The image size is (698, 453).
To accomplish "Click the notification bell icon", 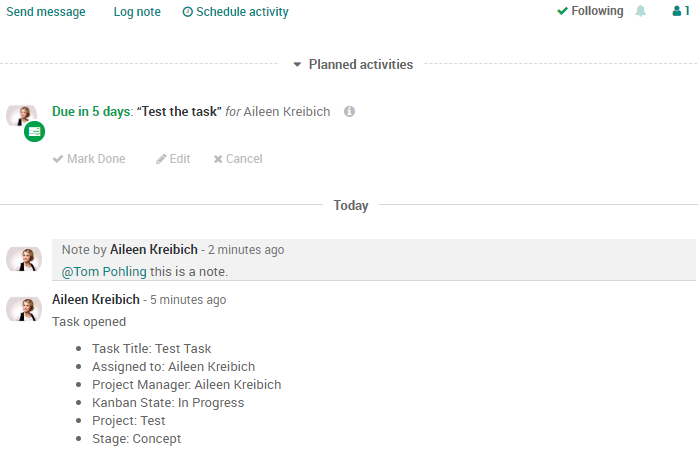I will [641, 11].
